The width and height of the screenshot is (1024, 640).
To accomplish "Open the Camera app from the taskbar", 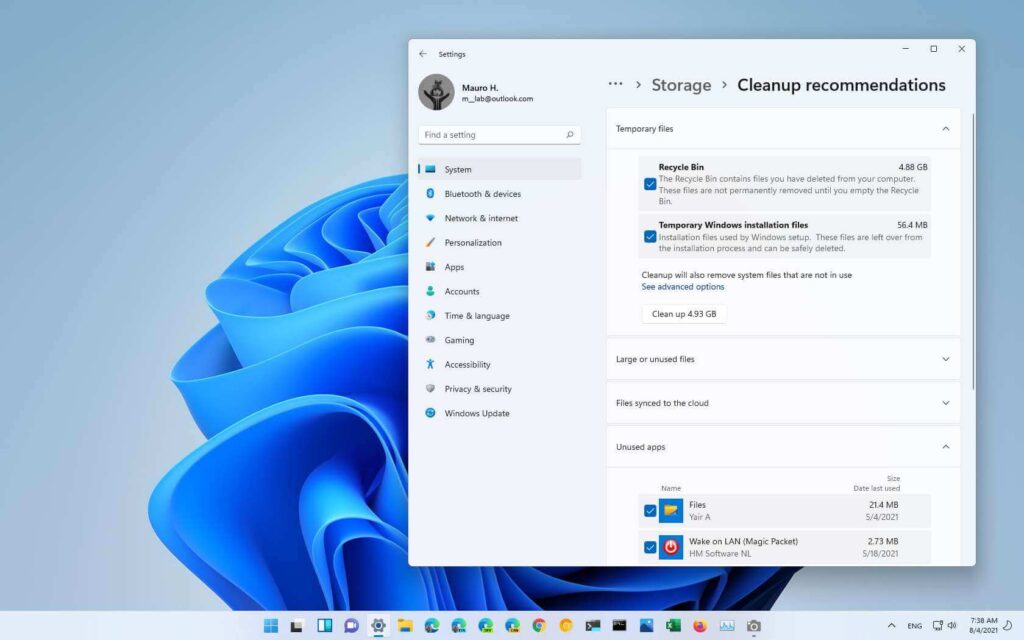I will click(754, 626).
